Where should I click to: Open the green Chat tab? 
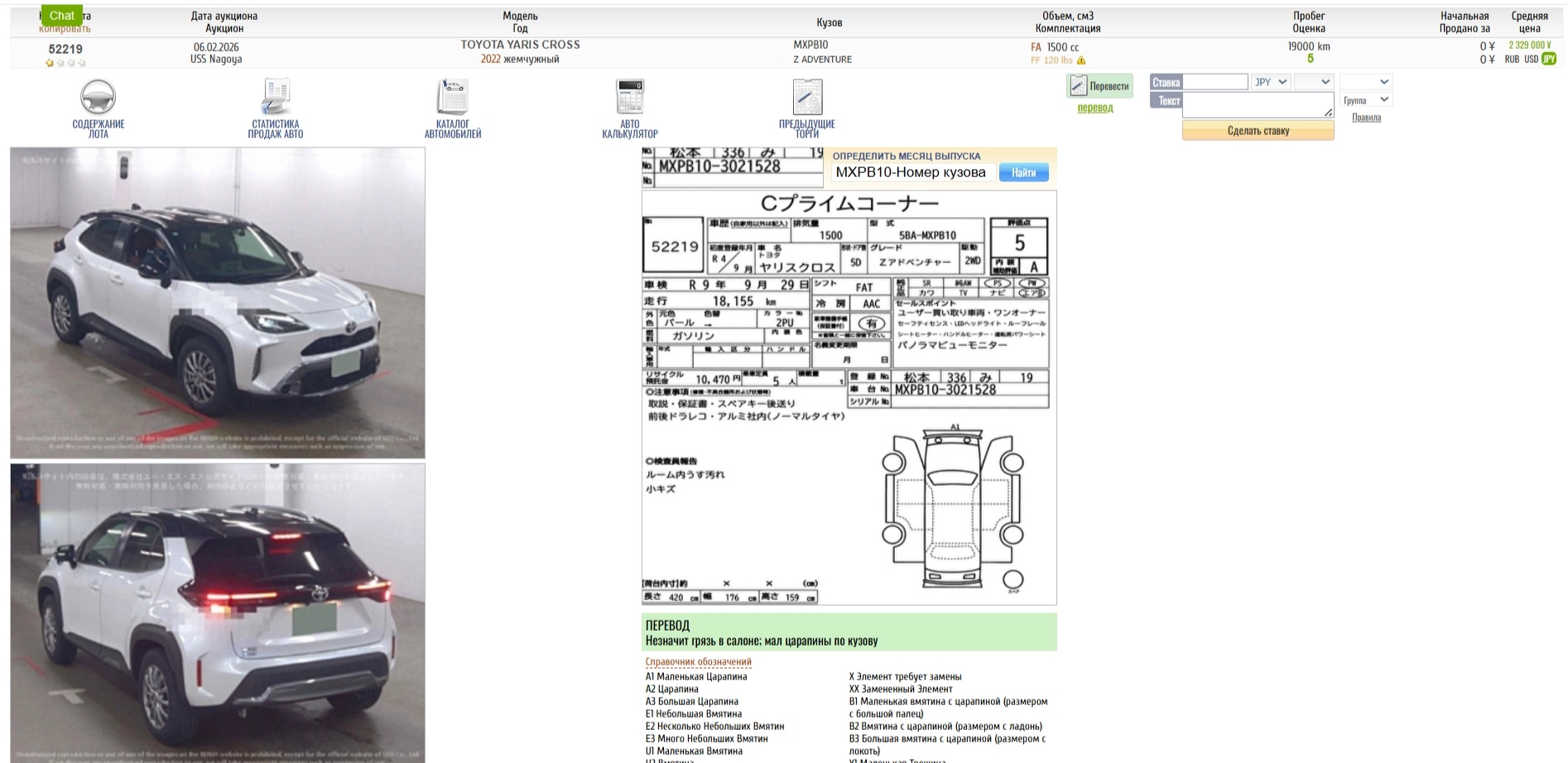pyautogui.click(x=62, y=15)
